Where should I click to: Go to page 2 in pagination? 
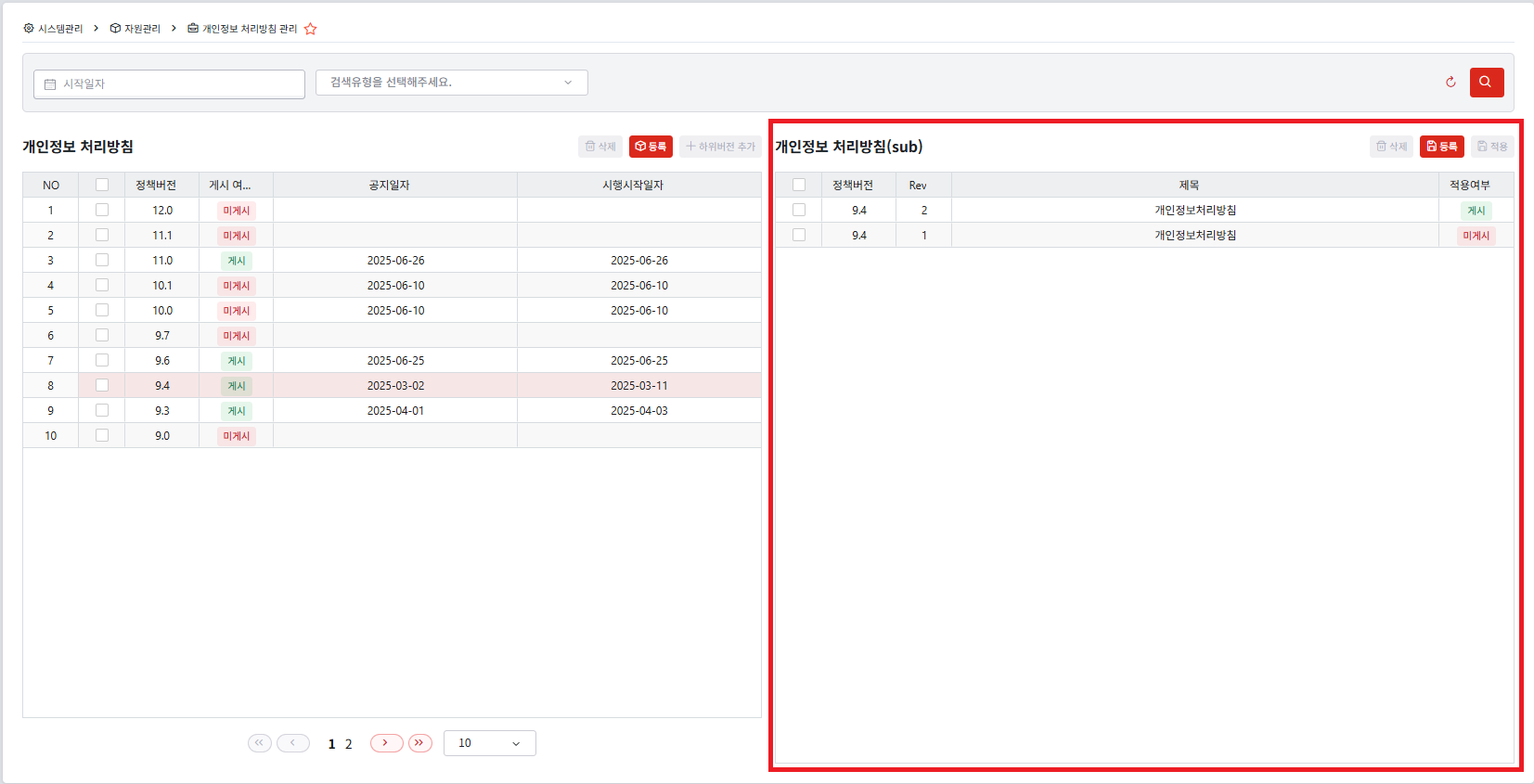coord(349,744)
